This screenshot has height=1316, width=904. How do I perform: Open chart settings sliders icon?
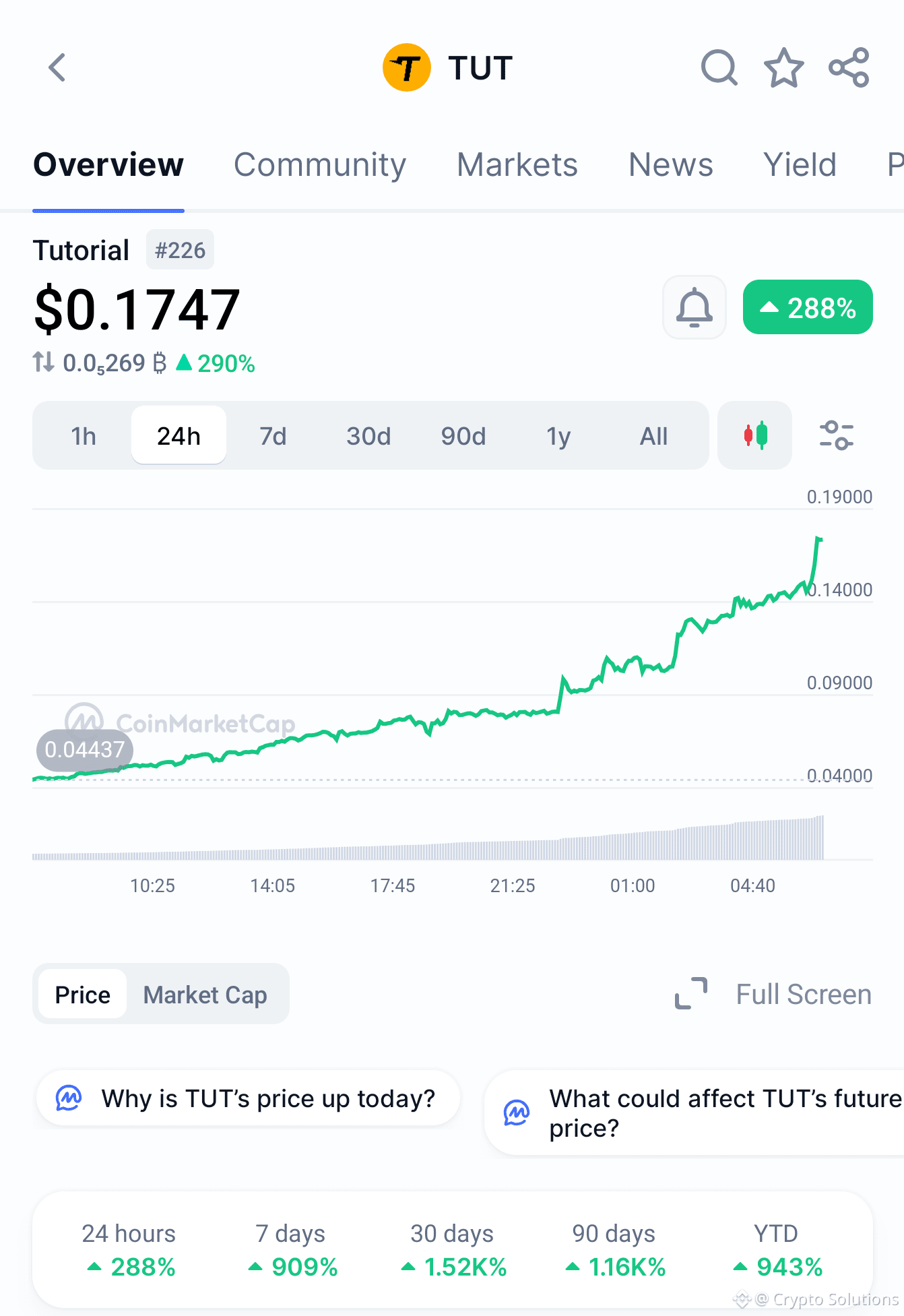(x=836, y=435)
